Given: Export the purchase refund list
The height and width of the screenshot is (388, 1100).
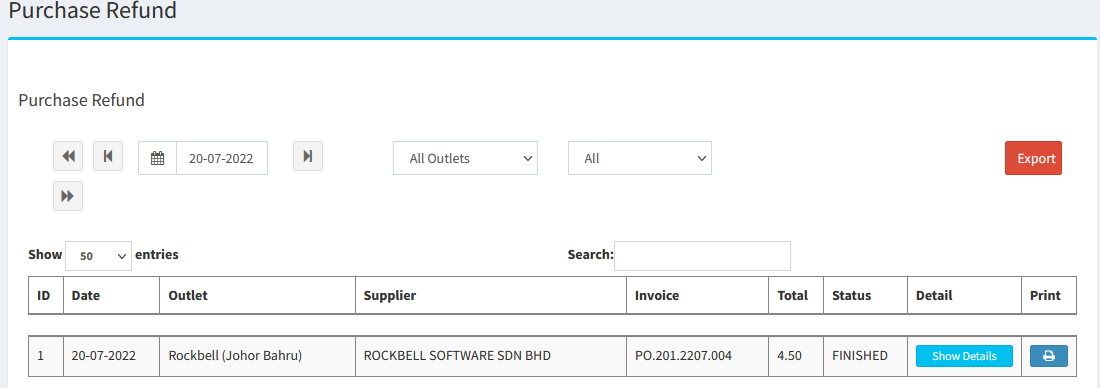Looking at the screenshot, I should tap(1033, 158).
